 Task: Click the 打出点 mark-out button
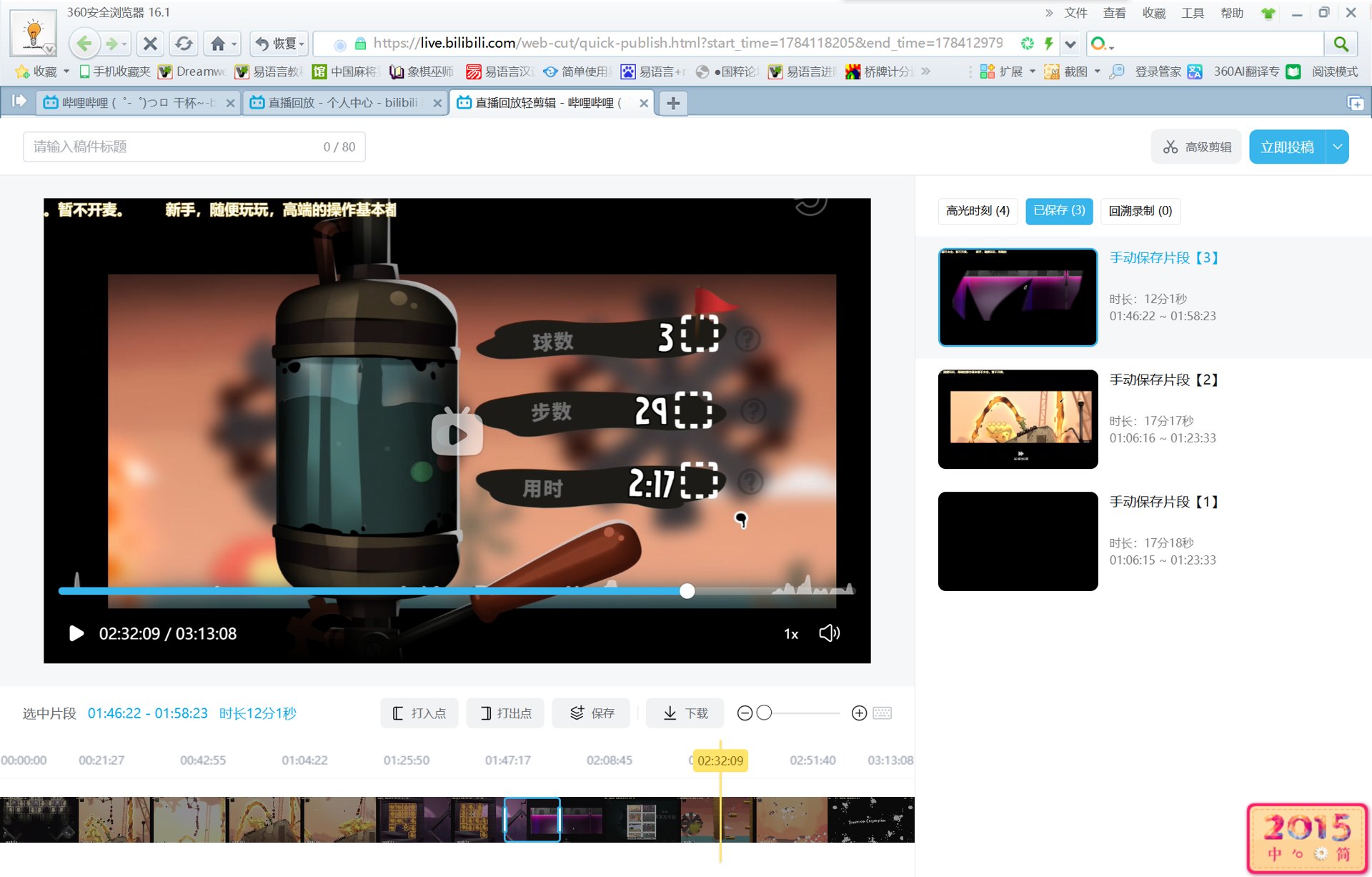pos(504,713)
